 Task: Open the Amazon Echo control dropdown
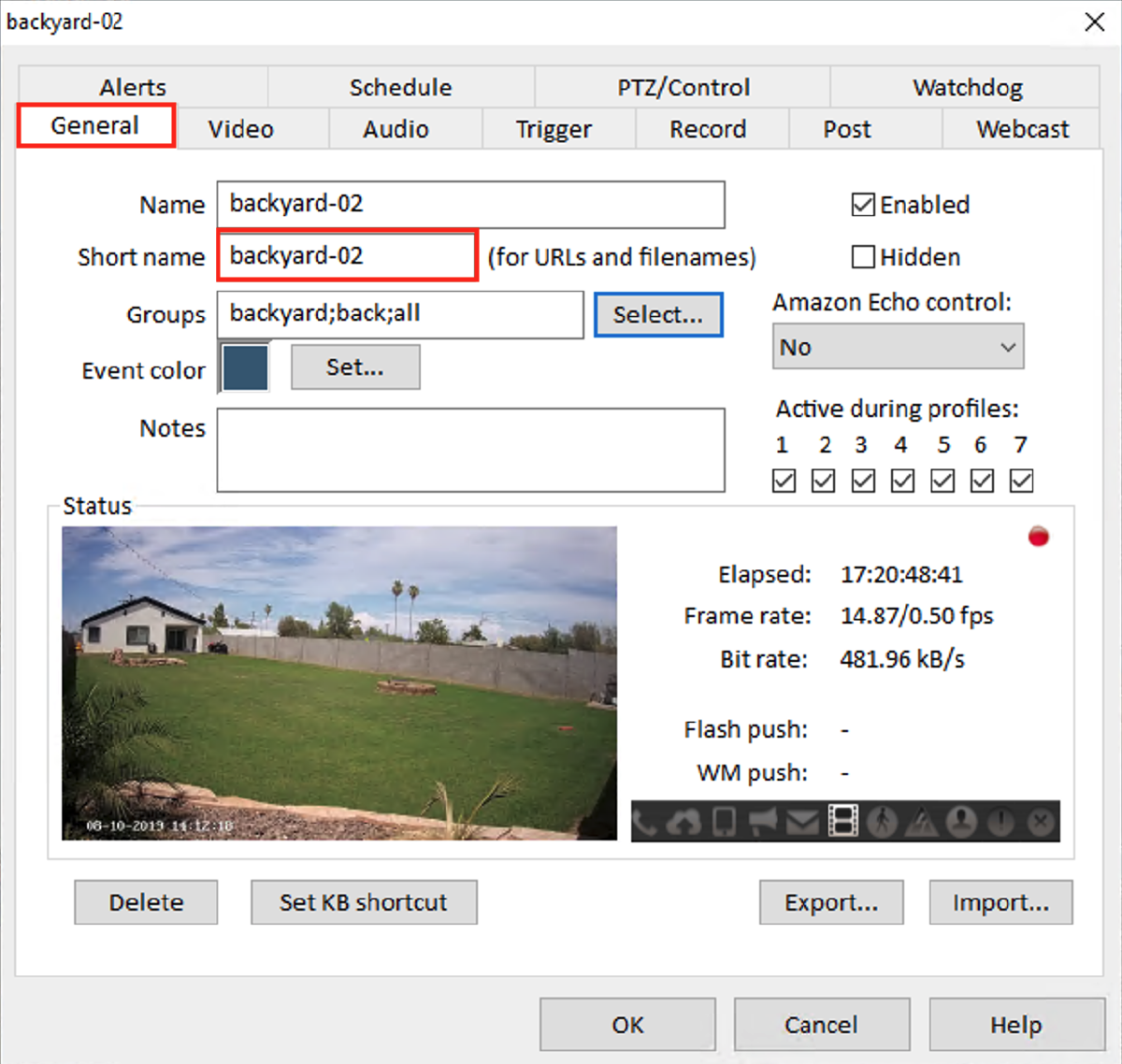coord(897,346)
